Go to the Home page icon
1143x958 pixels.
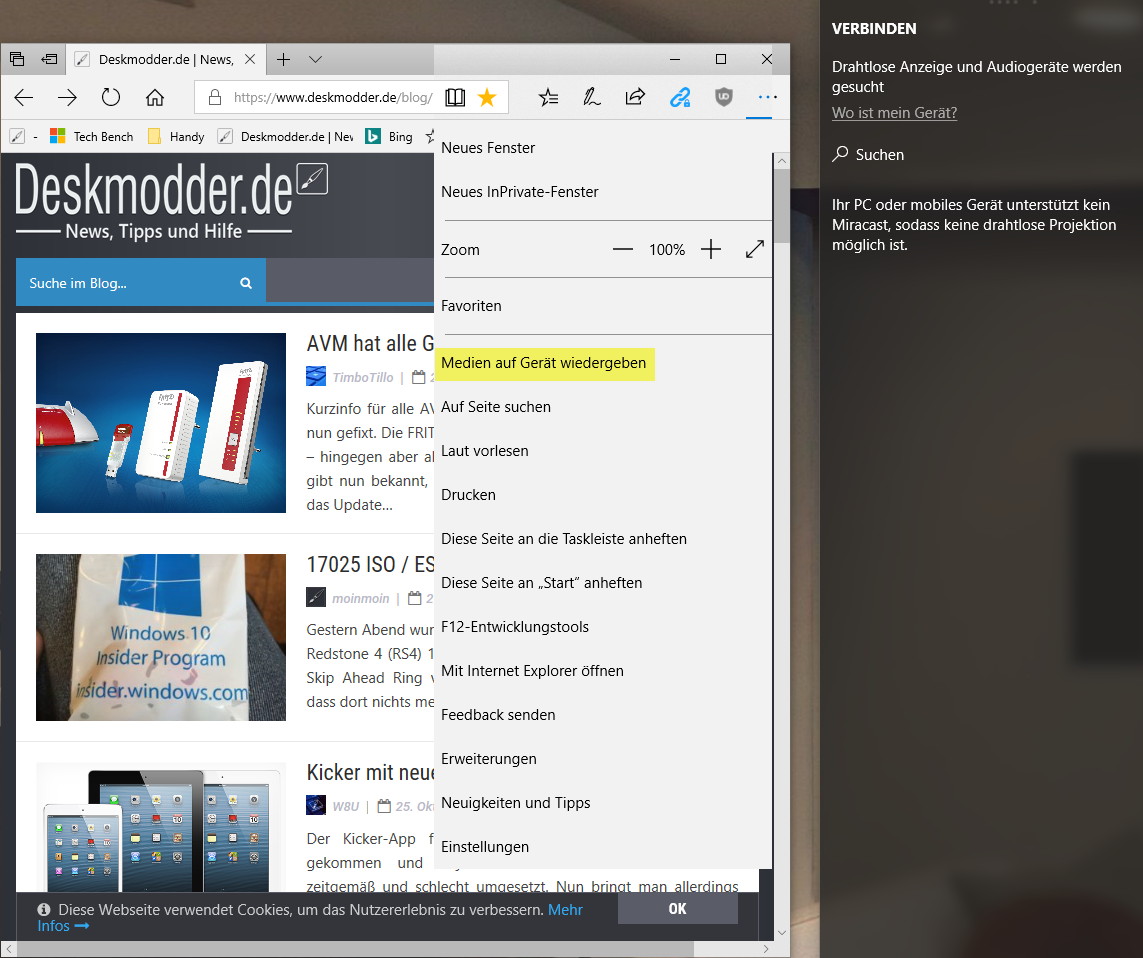click(x=155, y=98)
